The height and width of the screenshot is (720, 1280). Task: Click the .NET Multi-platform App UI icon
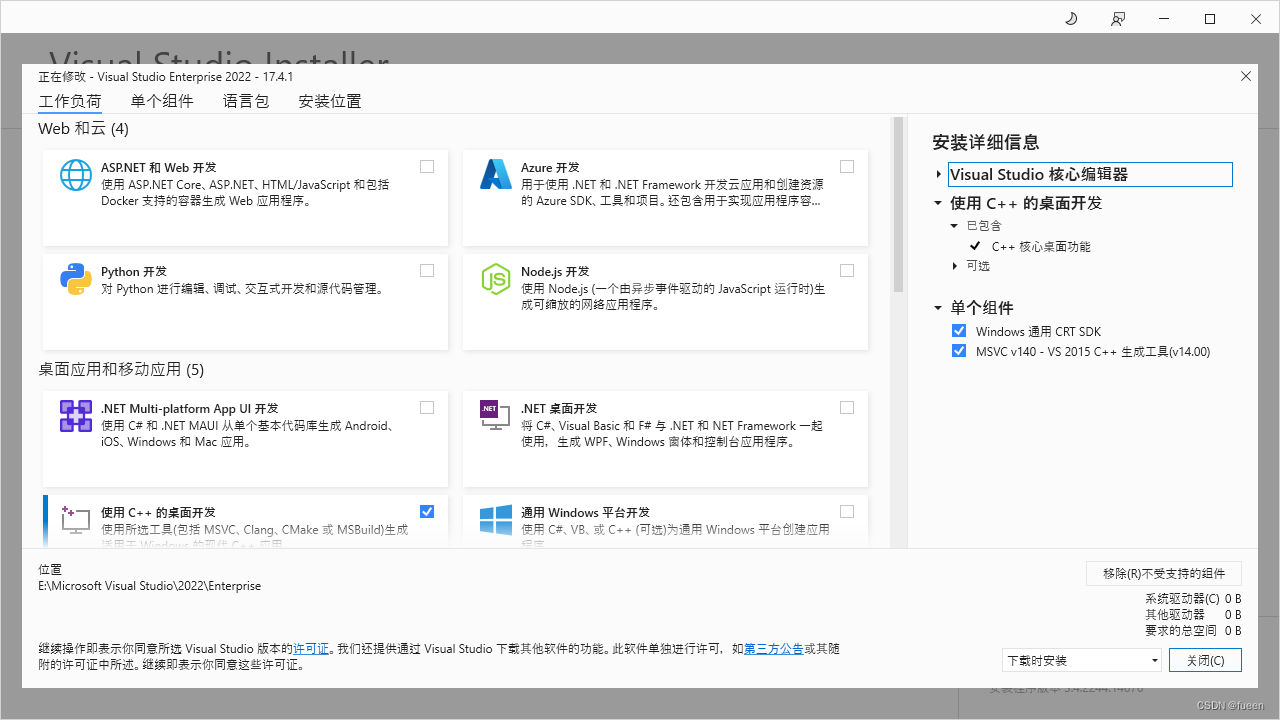click(76, 416)
